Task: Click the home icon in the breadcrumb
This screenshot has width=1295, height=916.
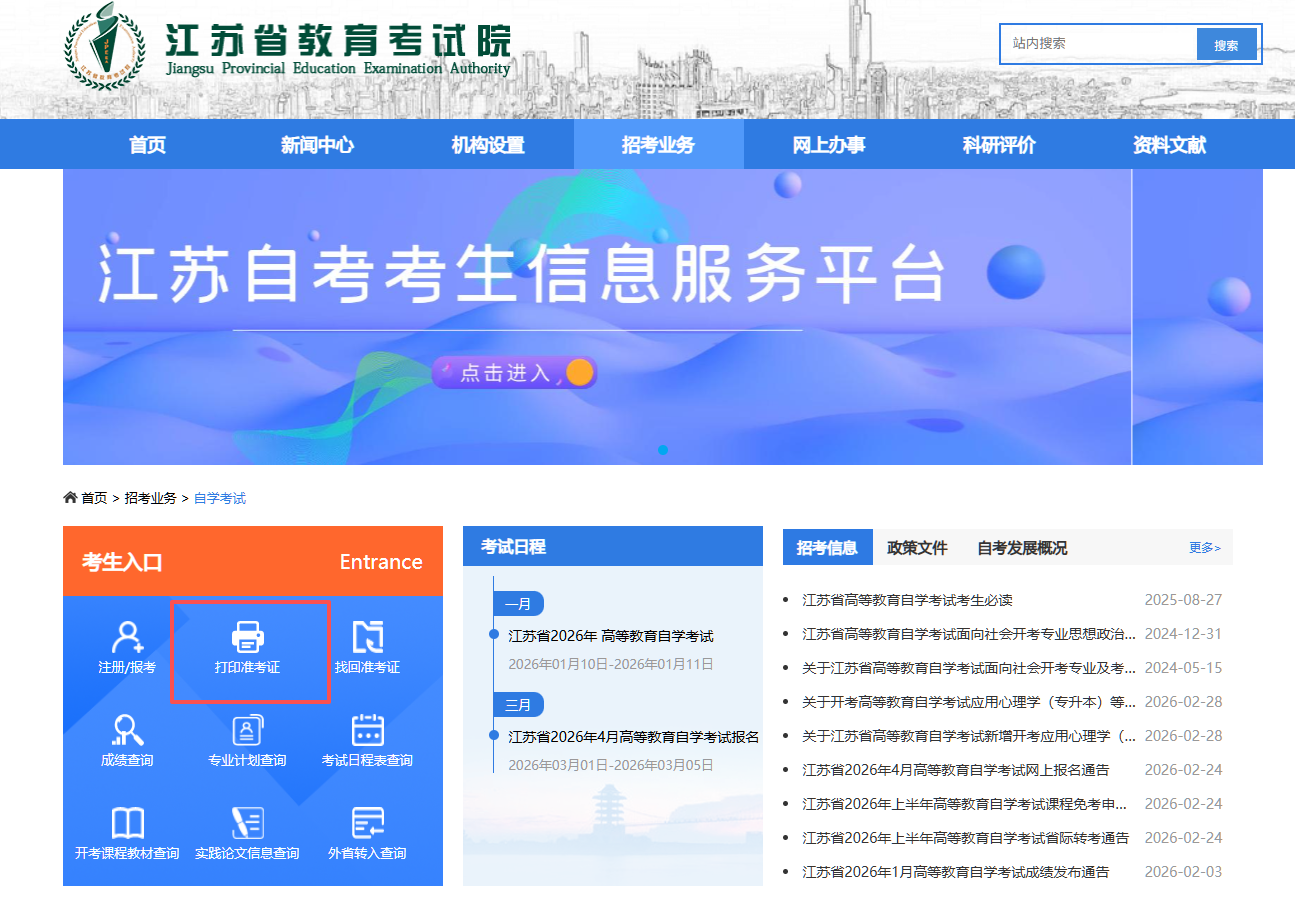Action: point(70,498)
